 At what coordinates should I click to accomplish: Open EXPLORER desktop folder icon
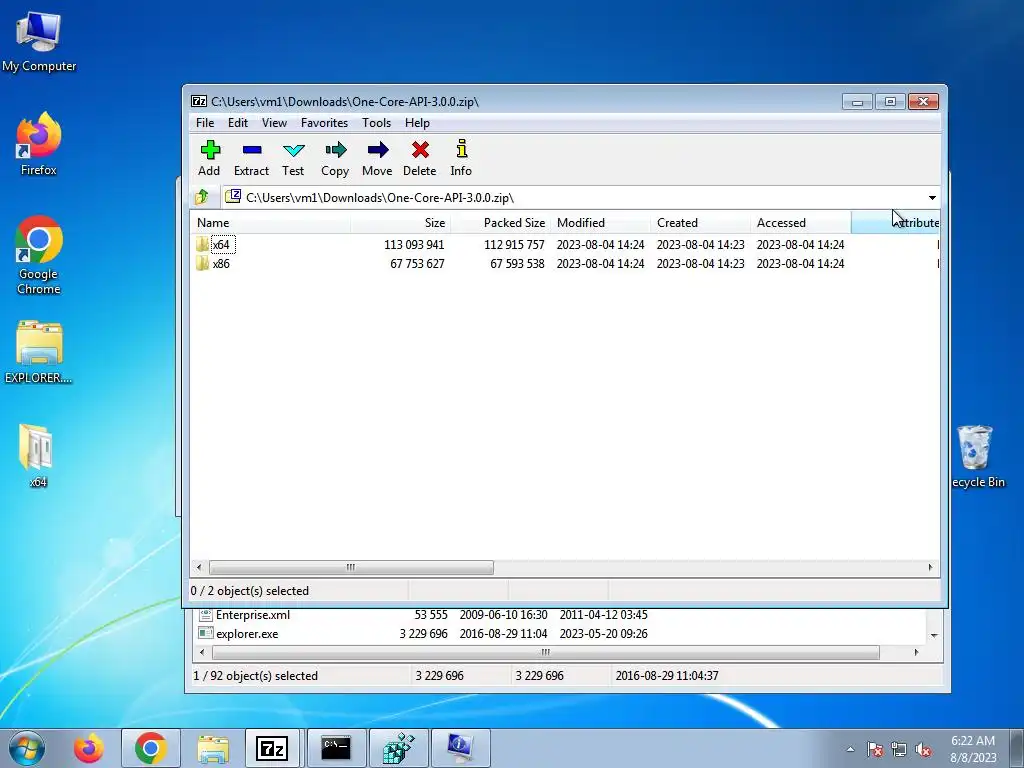pos(39,352)
